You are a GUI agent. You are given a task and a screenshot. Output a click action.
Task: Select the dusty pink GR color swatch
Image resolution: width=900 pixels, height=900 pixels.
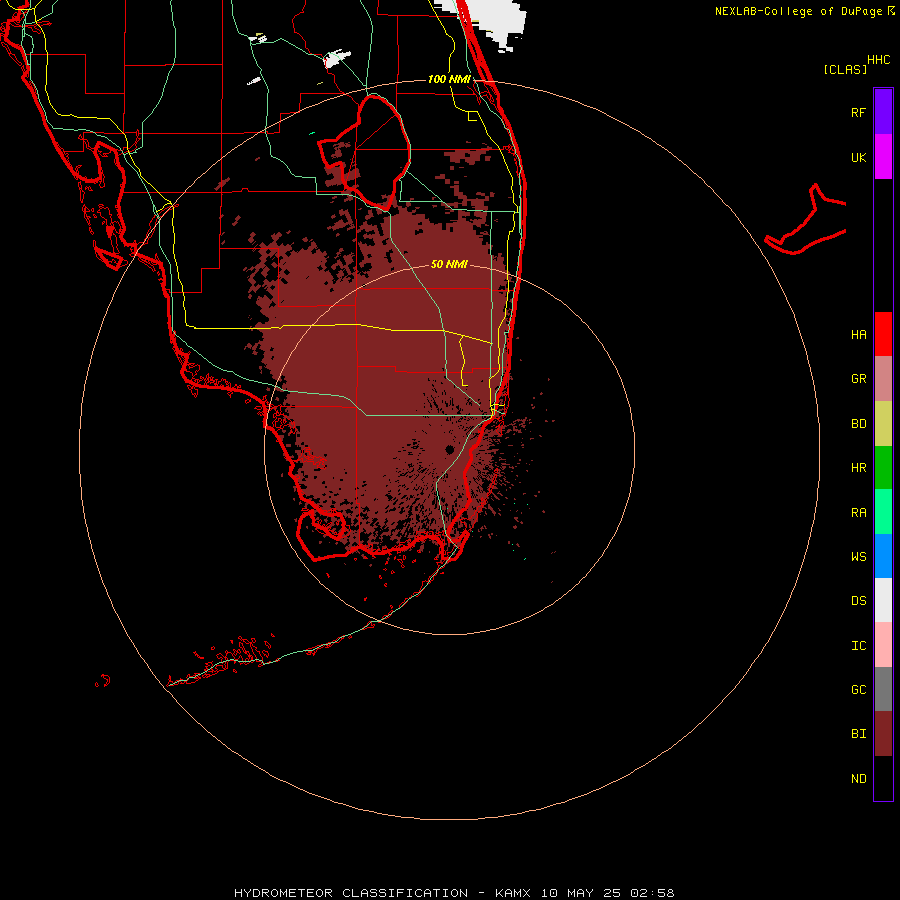(883, 379)
